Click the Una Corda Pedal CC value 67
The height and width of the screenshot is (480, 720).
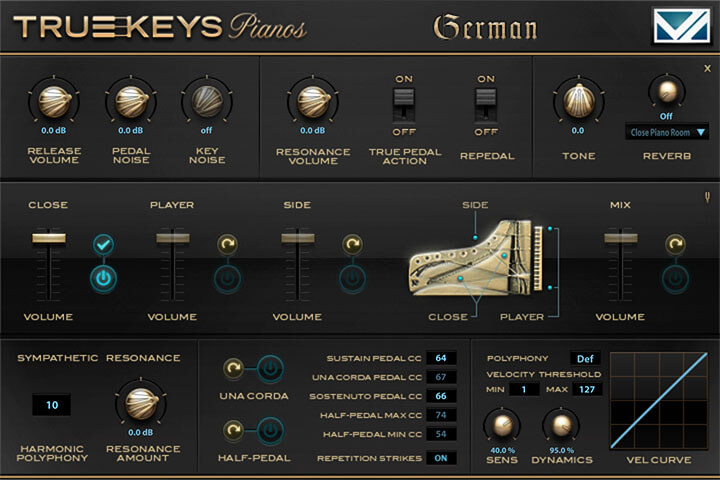pyautogui.click(x=441, y=377)
